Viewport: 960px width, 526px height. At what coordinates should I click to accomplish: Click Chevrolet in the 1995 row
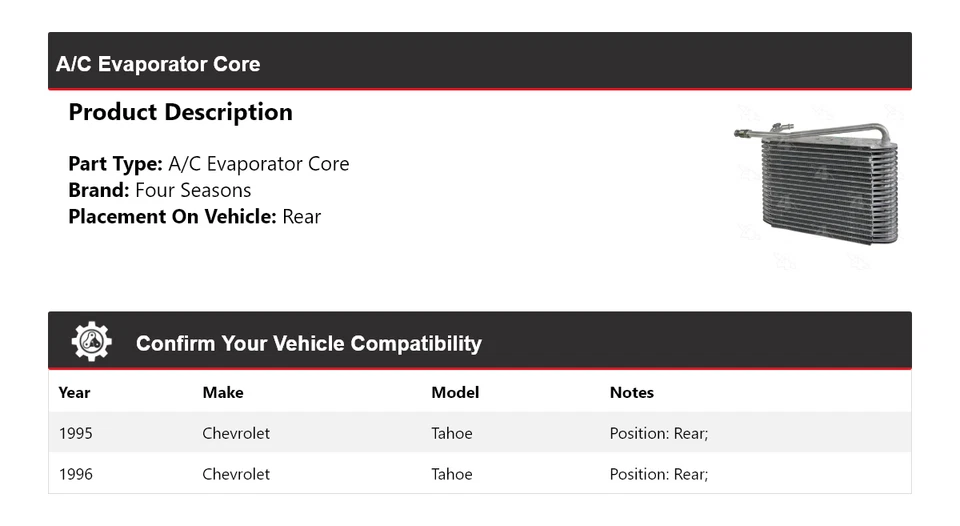point(236,433)
